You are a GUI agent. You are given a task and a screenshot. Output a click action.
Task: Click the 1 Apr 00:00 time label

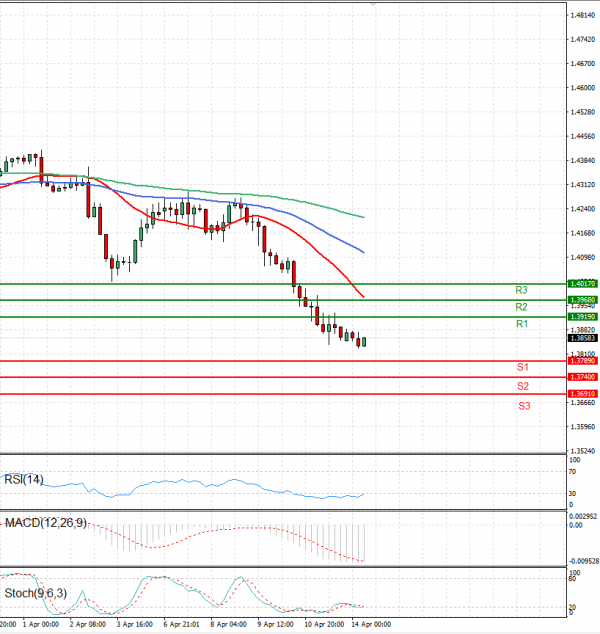coord(41,624)
